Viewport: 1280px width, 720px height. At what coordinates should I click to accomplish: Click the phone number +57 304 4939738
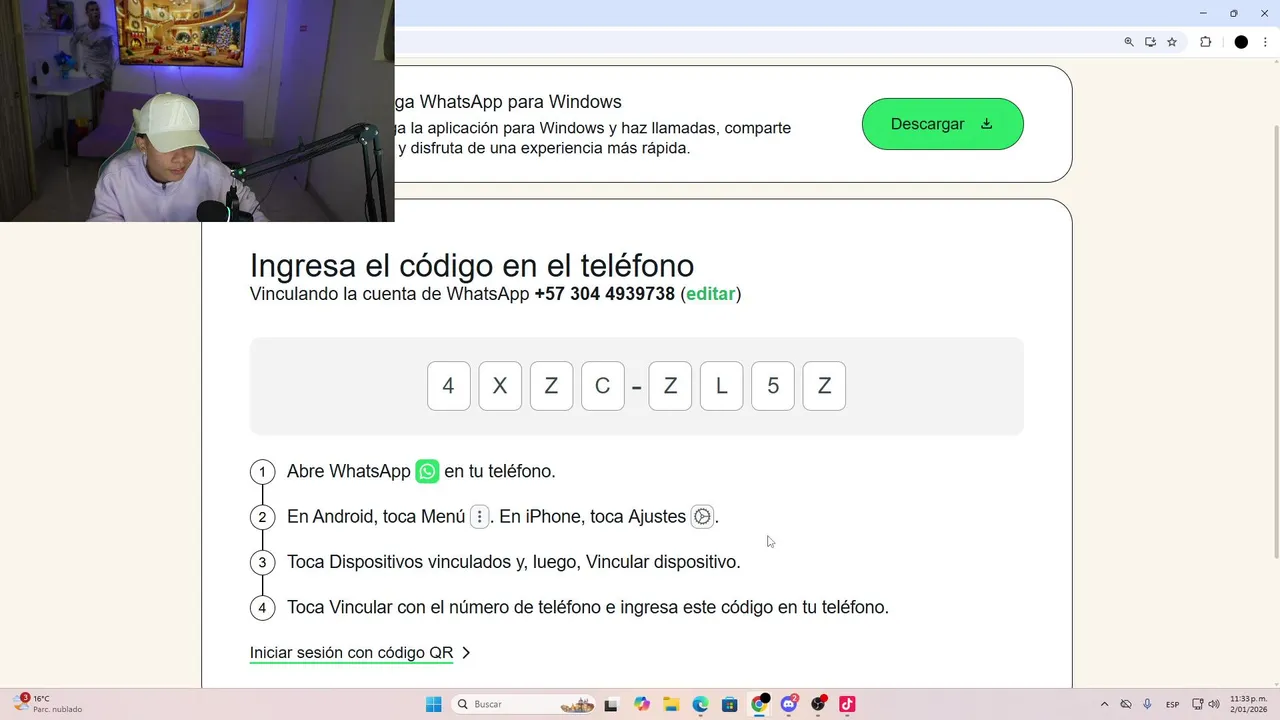[x=605, y=294]
